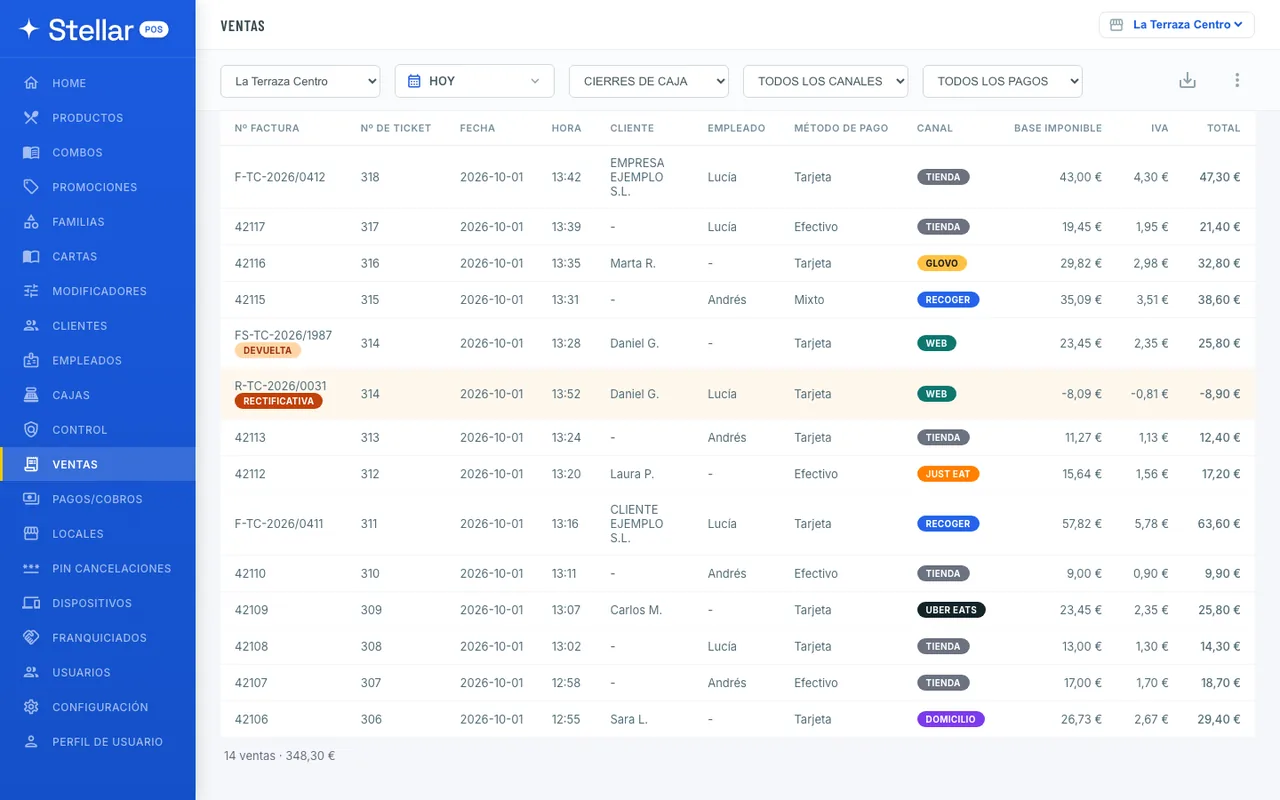Click the DEVUELTA badge
Screen dimensions: 1280x800
267,351
